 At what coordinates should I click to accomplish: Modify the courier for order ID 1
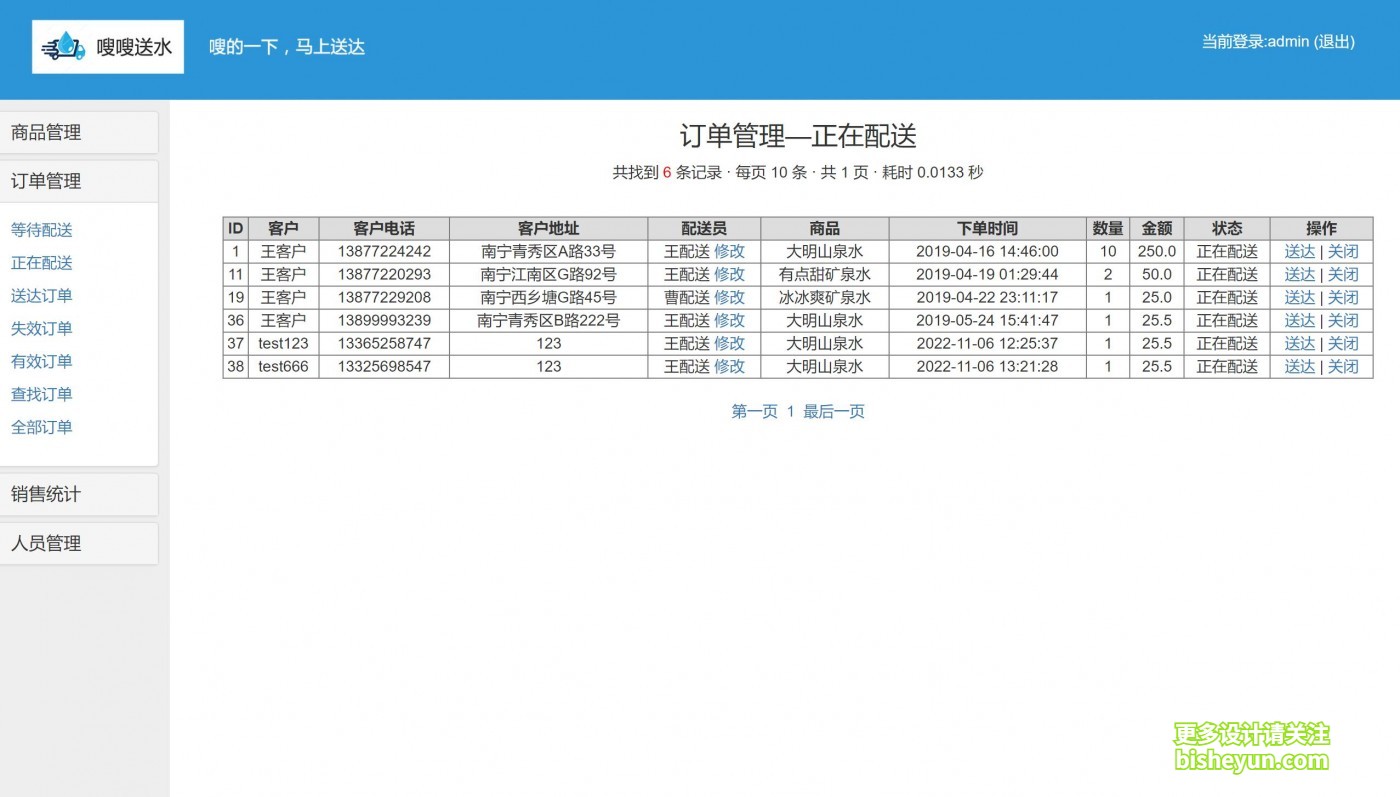[x=729, y=251]
